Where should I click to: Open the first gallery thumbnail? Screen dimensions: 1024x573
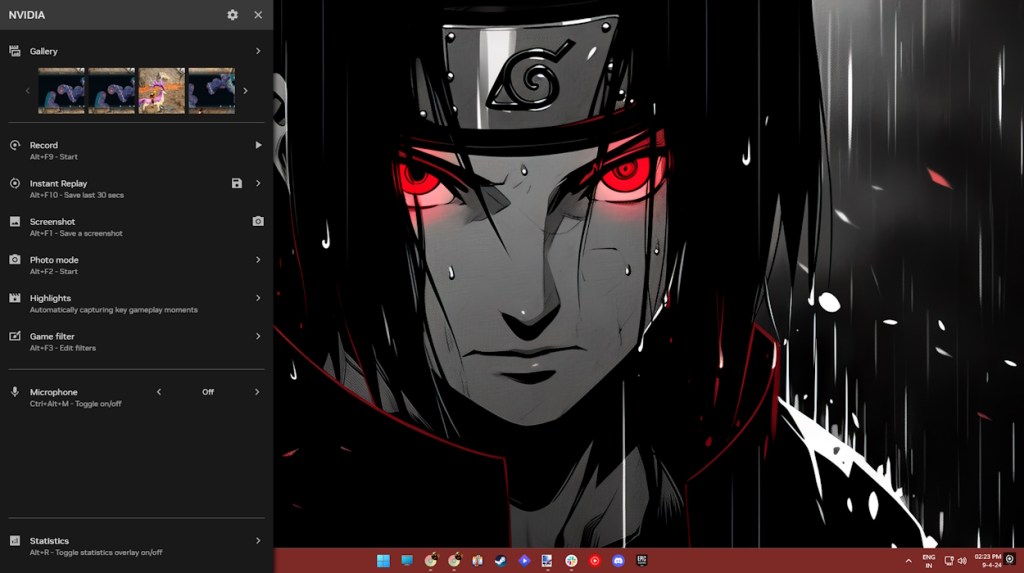(x=61, y=91)
